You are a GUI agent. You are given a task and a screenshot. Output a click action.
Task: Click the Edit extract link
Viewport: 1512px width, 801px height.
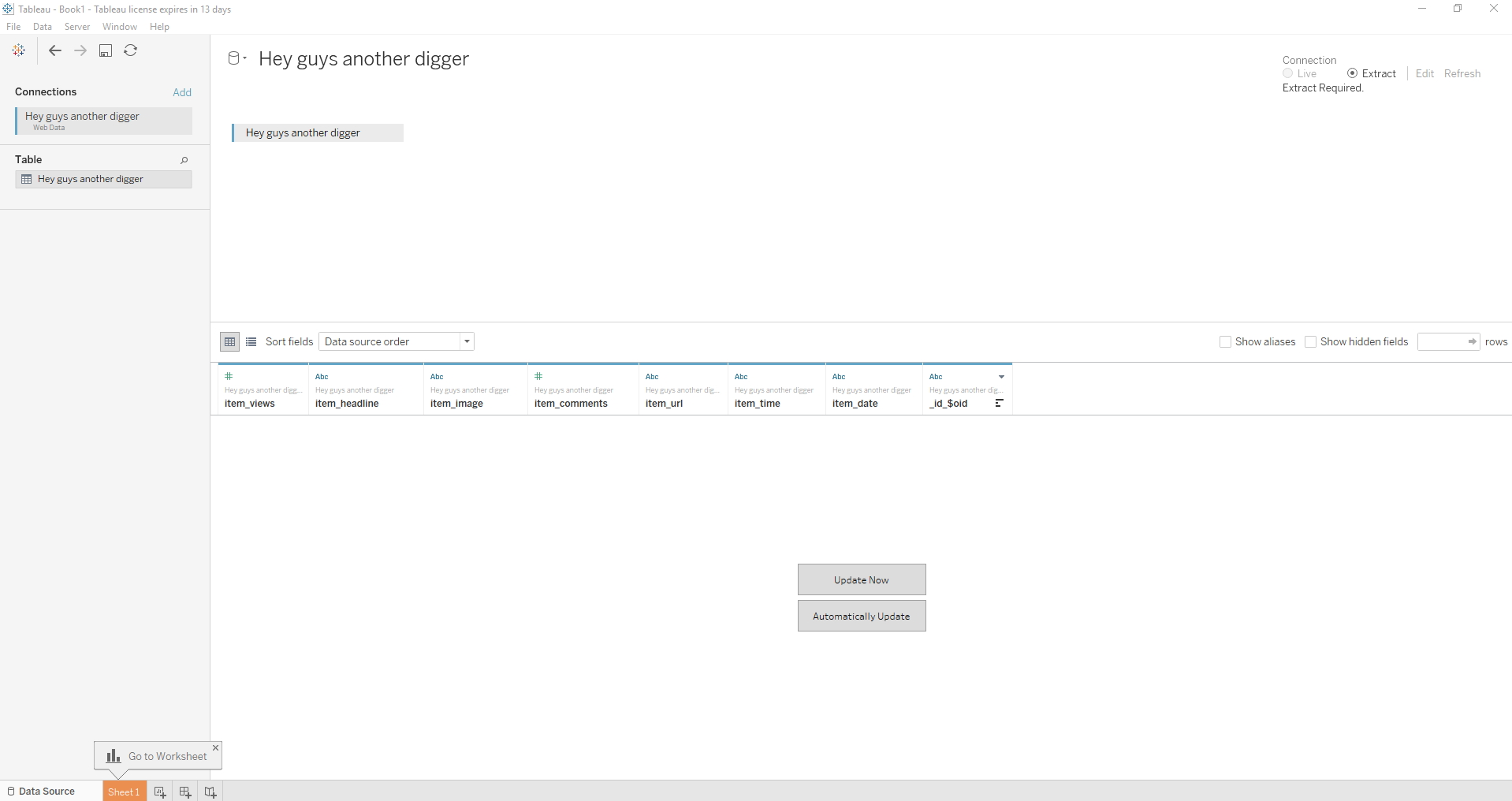pos(1424,73)
